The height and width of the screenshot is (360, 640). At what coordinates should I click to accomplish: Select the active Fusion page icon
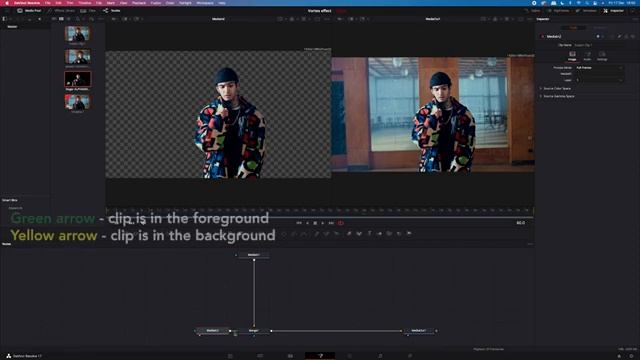tap(320, 356)
